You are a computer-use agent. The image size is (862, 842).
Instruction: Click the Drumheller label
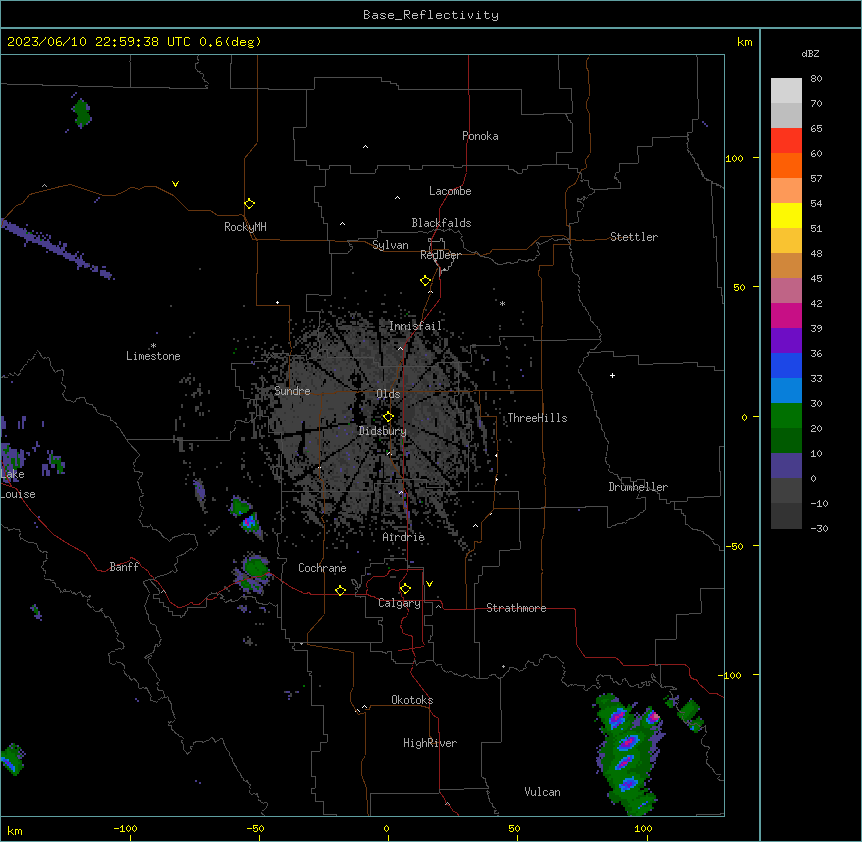[638, 487]
